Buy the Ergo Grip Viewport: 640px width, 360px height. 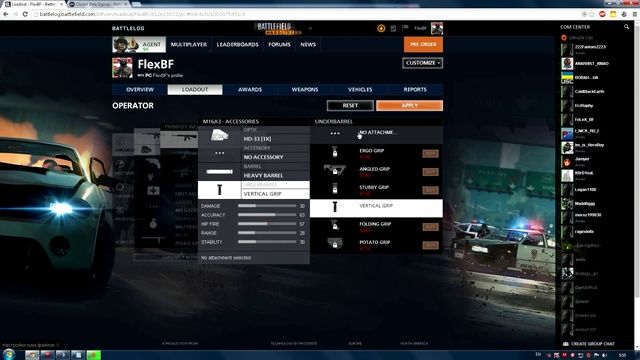(430, 153)
